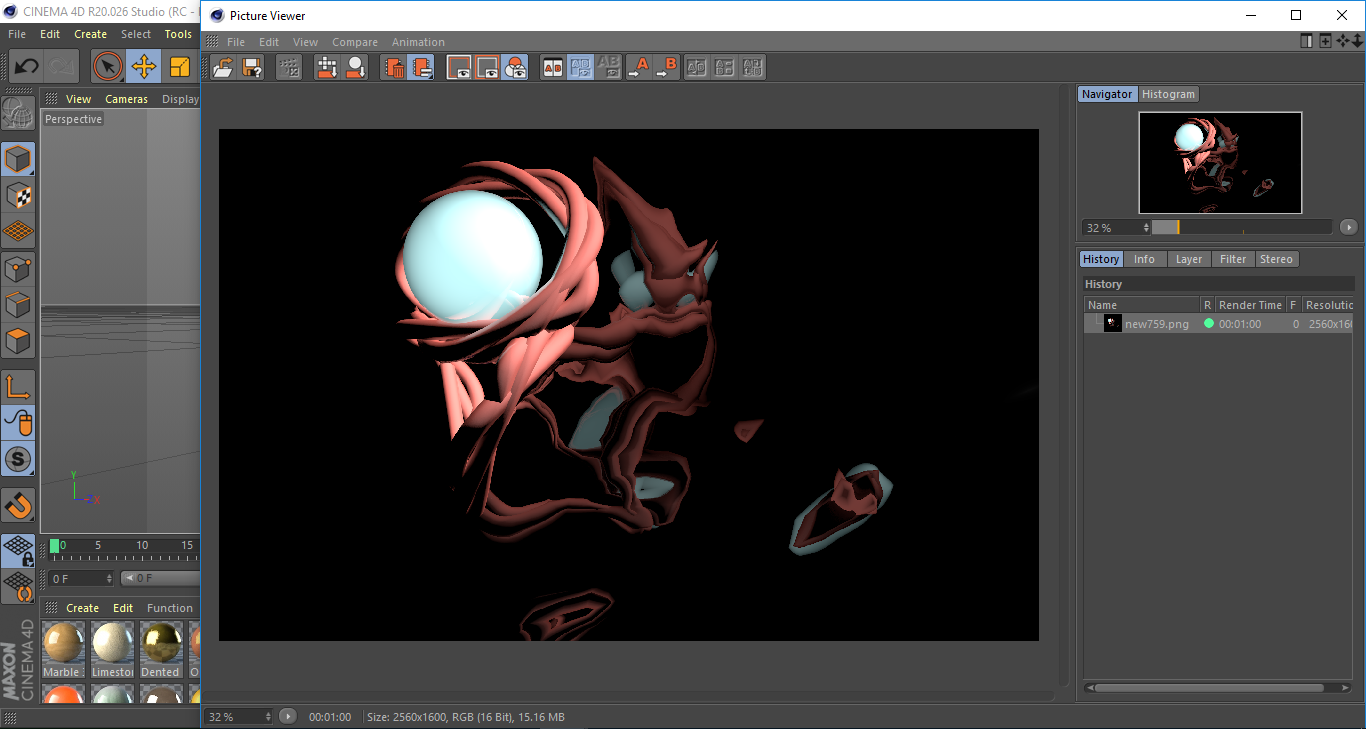
Task: Click the play arrow button in status bar
Action: (288, 716)
